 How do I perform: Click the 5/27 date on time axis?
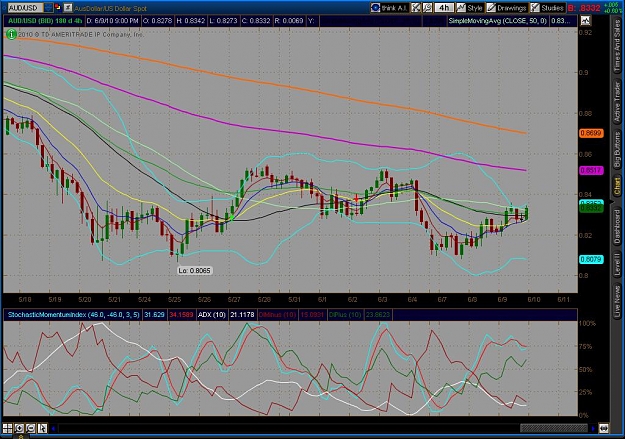[x=234, y=299]
